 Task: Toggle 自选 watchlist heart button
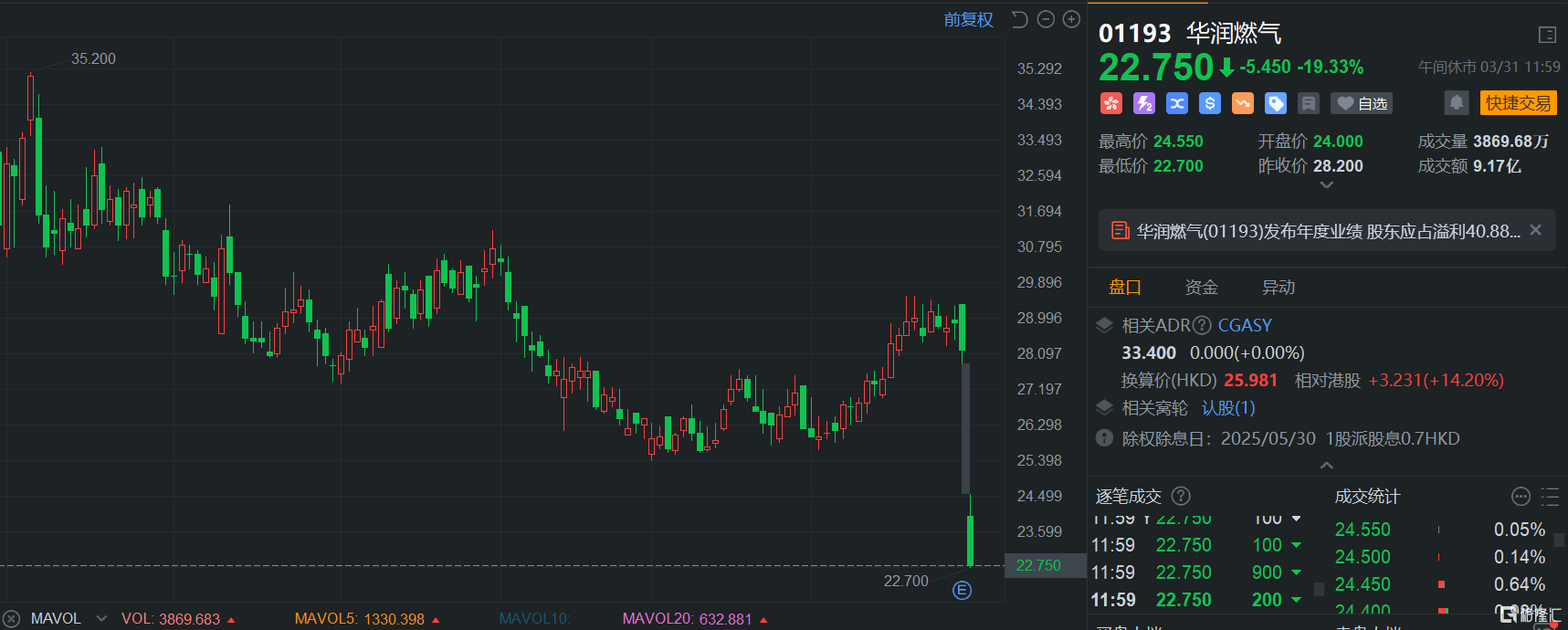coord(1362,103)
